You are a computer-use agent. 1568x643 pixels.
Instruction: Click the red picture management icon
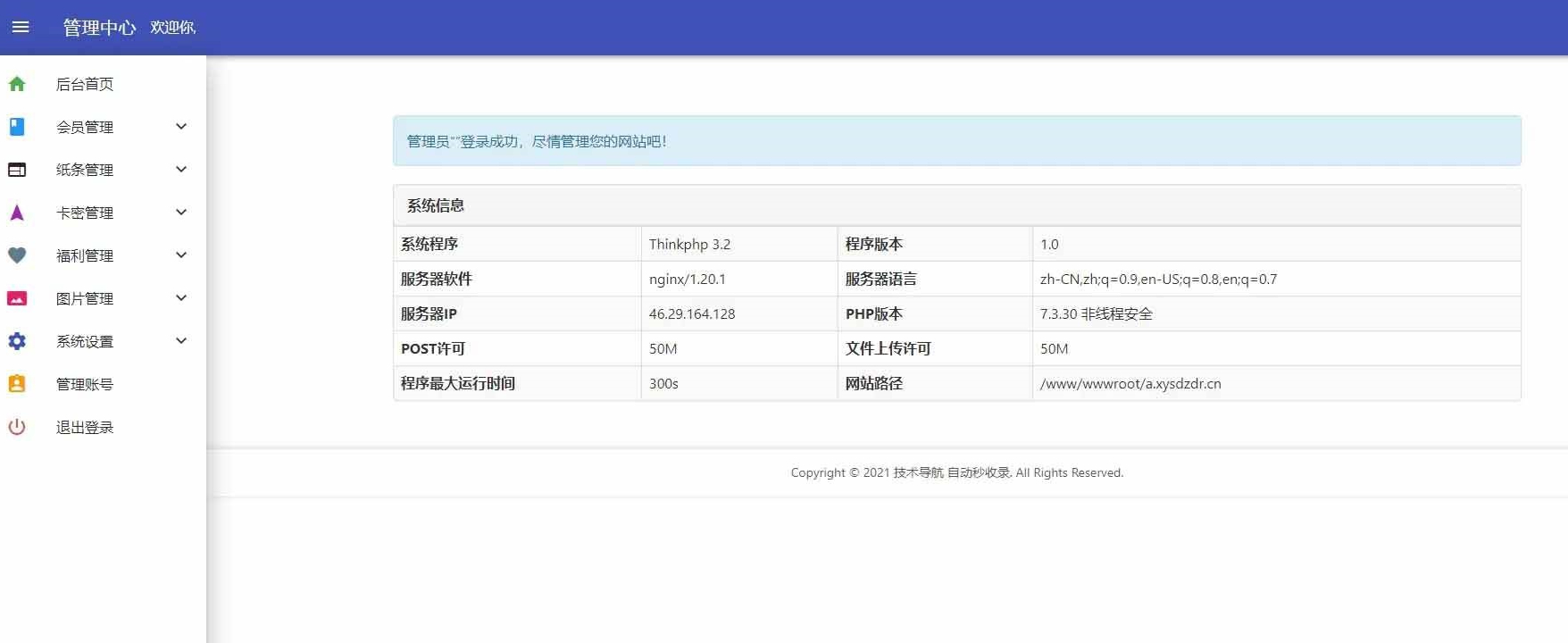pos(17,298)
